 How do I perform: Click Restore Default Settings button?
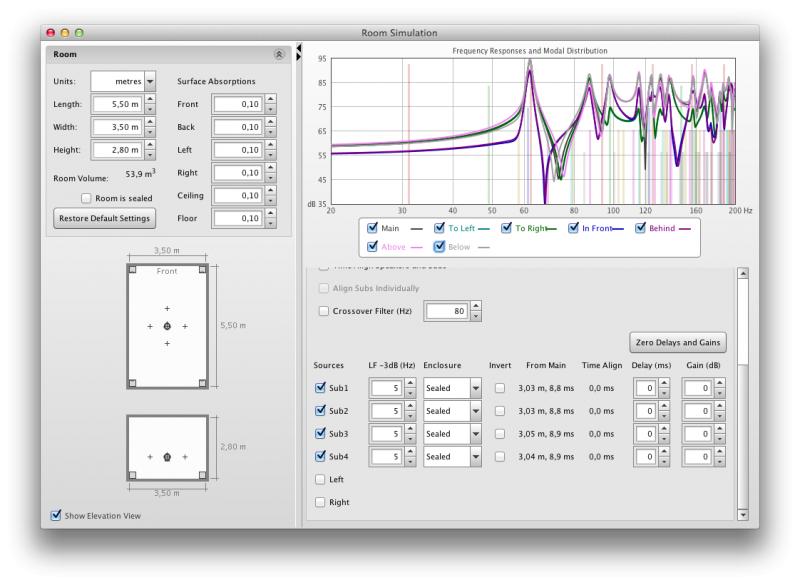[x=103, y=218]
